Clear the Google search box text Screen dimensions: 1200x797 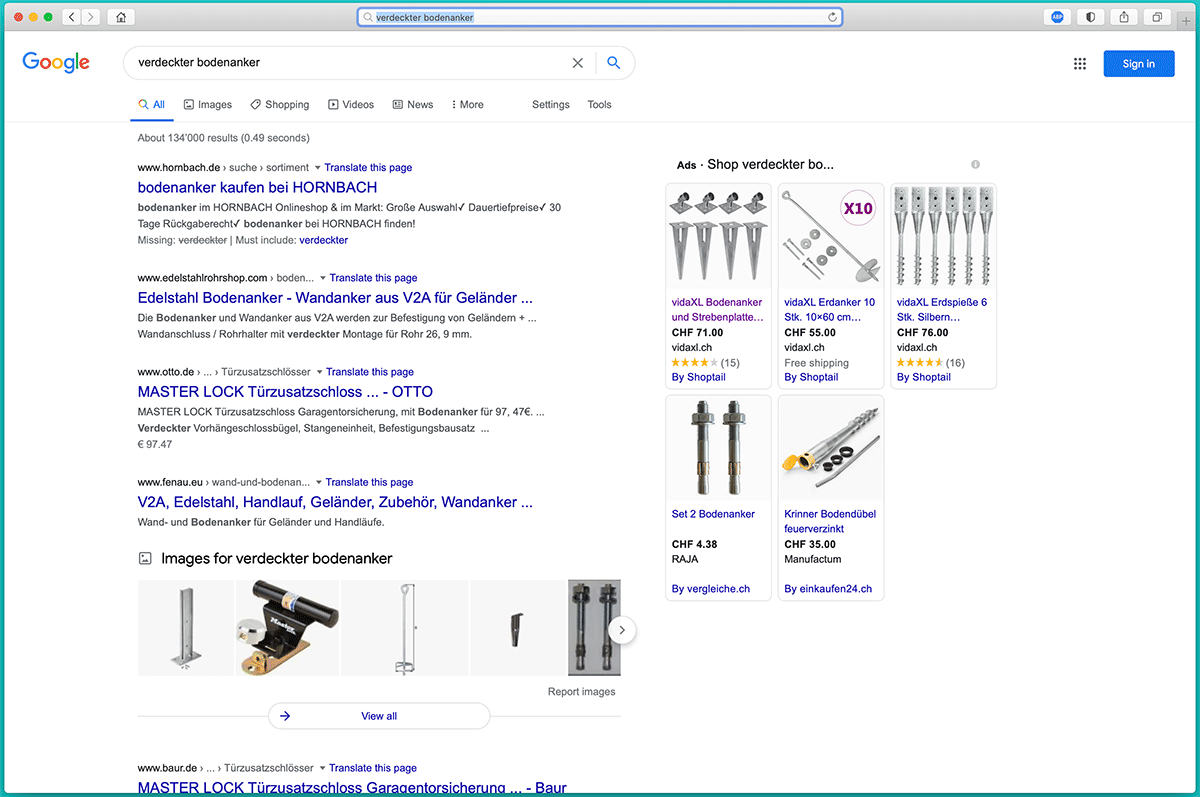[578, 63]
